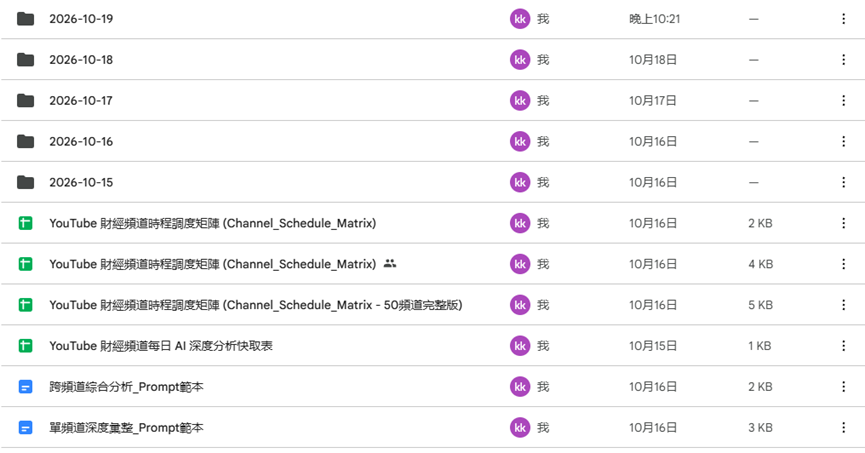The image size is (865, 453).
Task: Click the folder icon for 2026-10-18
Action: [25, 60]
